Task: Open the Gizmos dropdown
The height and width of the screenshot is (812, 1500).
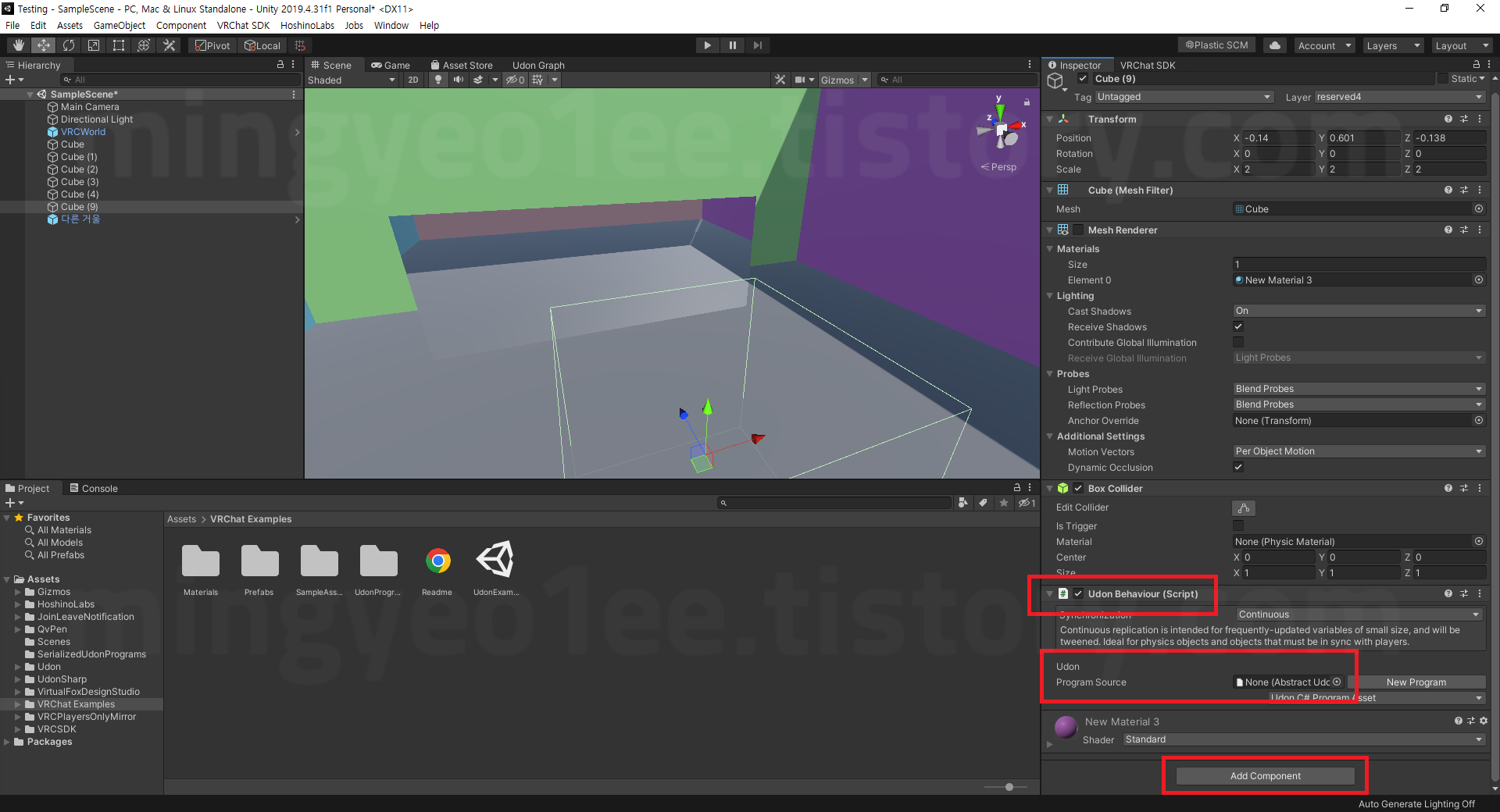Action: pyautogui.click(x=844, y=80)
